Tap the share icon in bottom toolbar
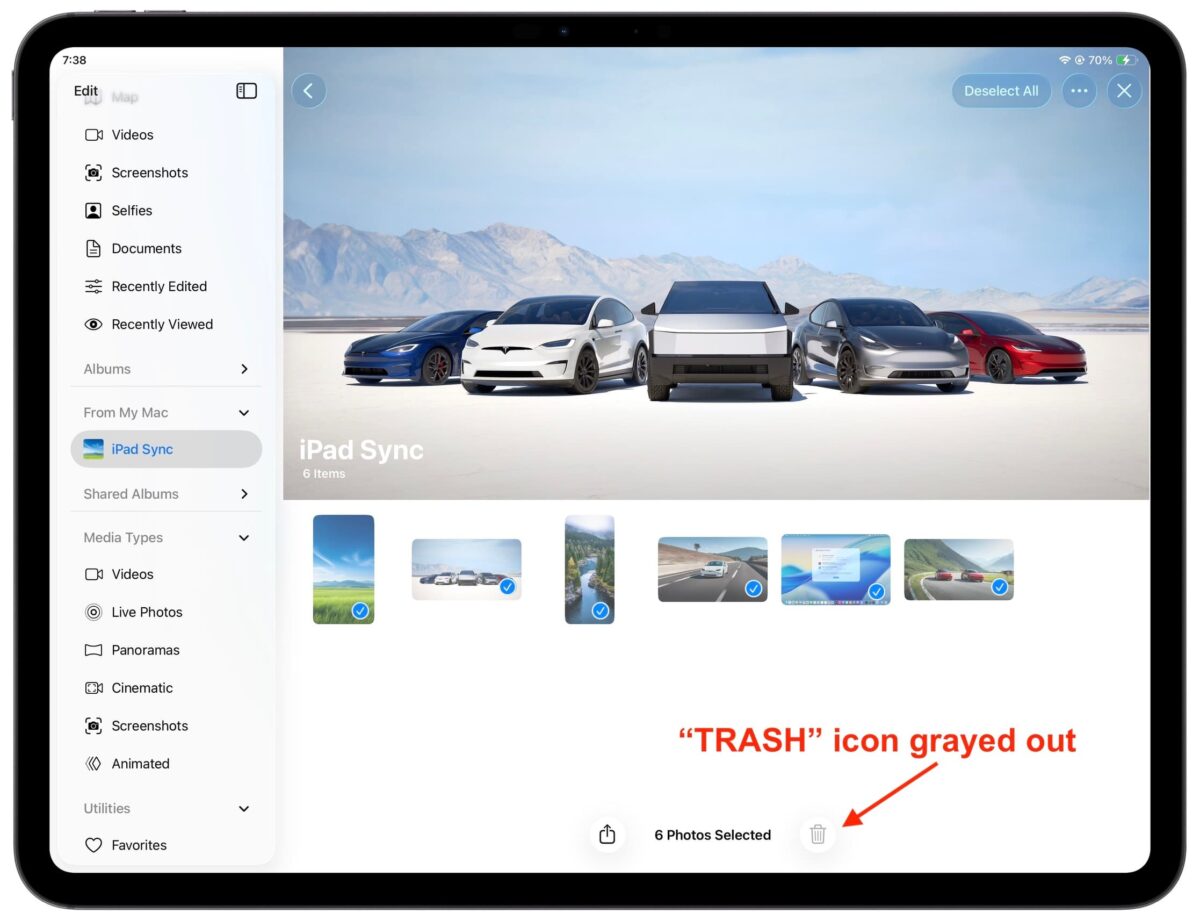The width and height of the screenshot is (1200, 920). [x=607, y=834]
